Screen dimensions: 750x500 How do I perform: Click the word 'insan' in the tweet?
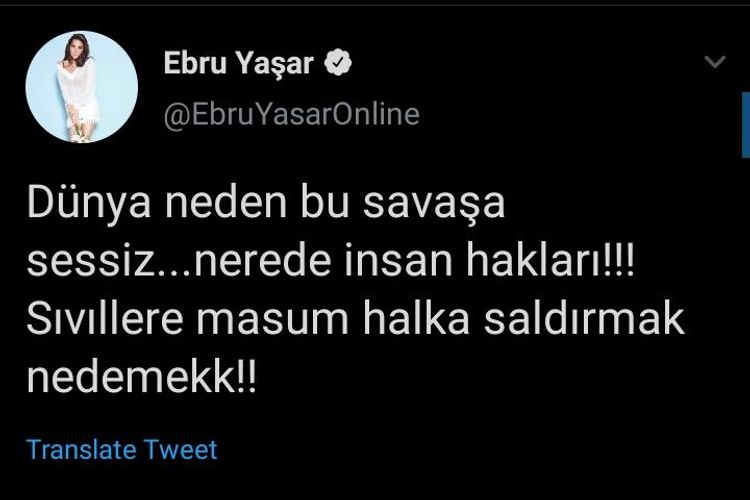pos(398,262)
